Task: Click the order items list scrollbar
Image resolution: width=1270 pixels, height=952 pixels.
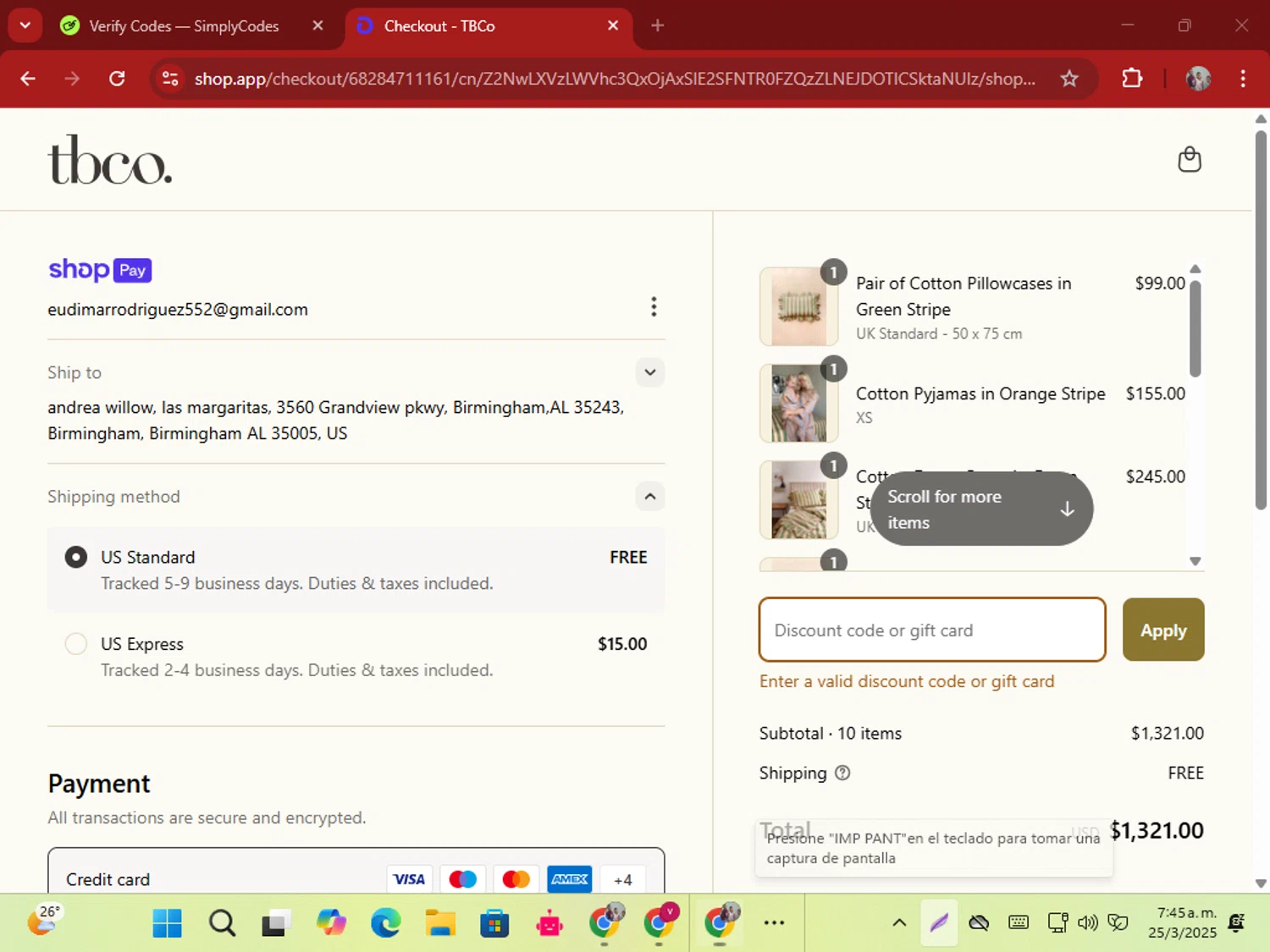Action: [1195, 328]
